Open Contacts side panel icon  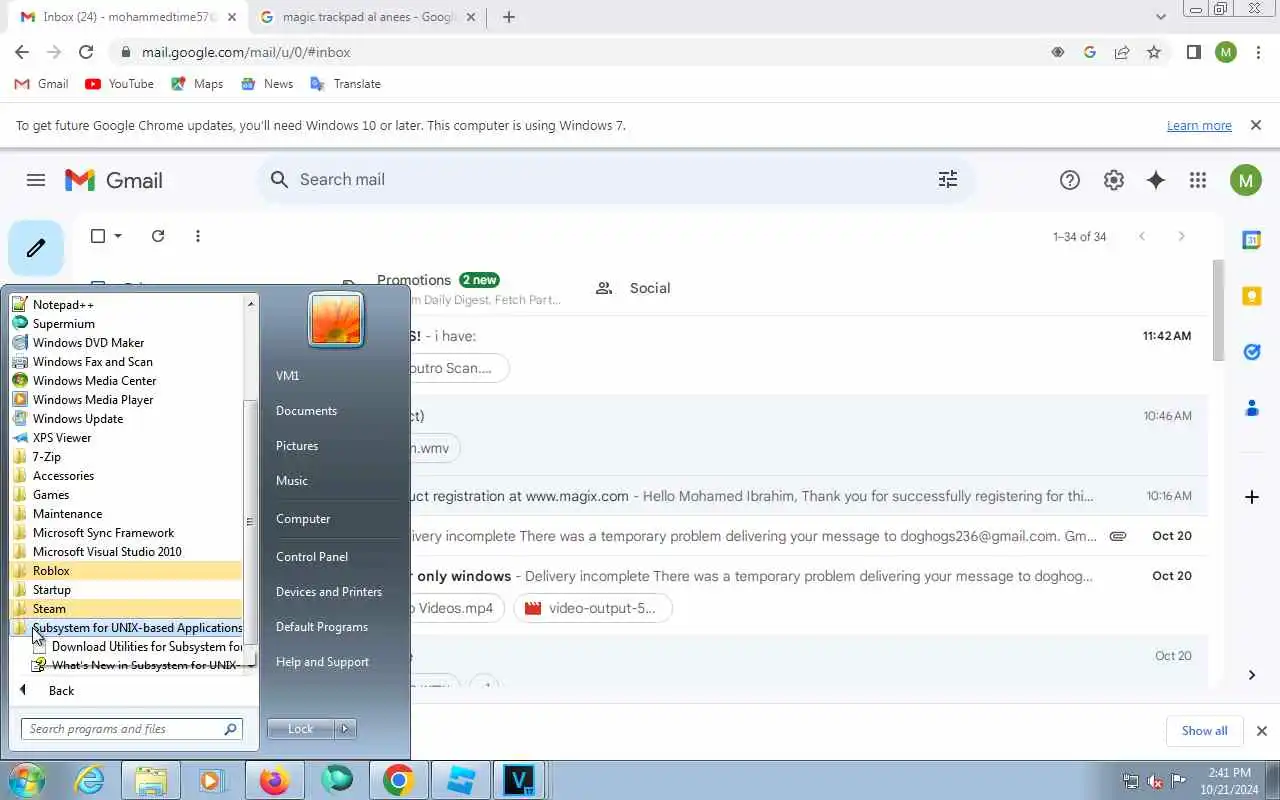[1252, 408]
